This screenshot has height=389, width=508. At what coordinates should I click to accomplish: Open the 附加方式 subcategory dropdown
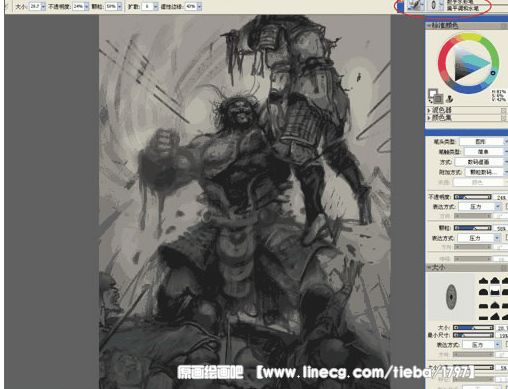coord(486,172)
